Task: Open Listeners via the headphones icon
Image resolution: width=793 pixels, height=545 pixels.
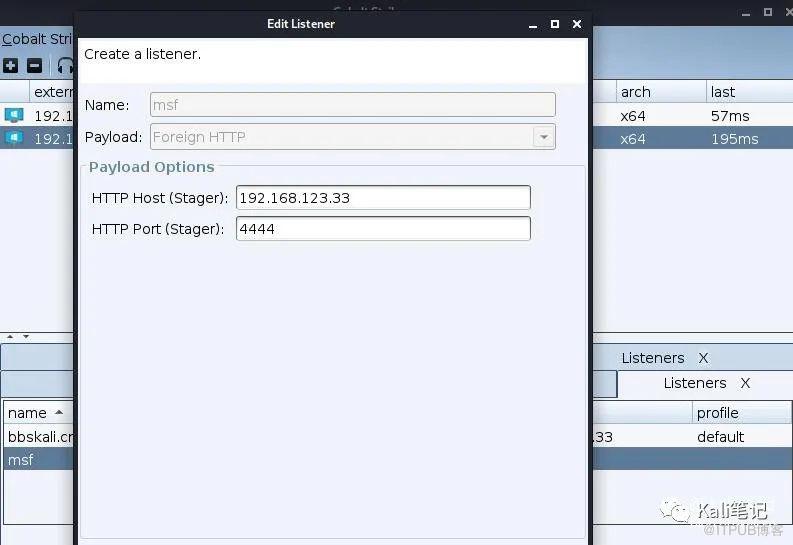Action: (65, 66)
